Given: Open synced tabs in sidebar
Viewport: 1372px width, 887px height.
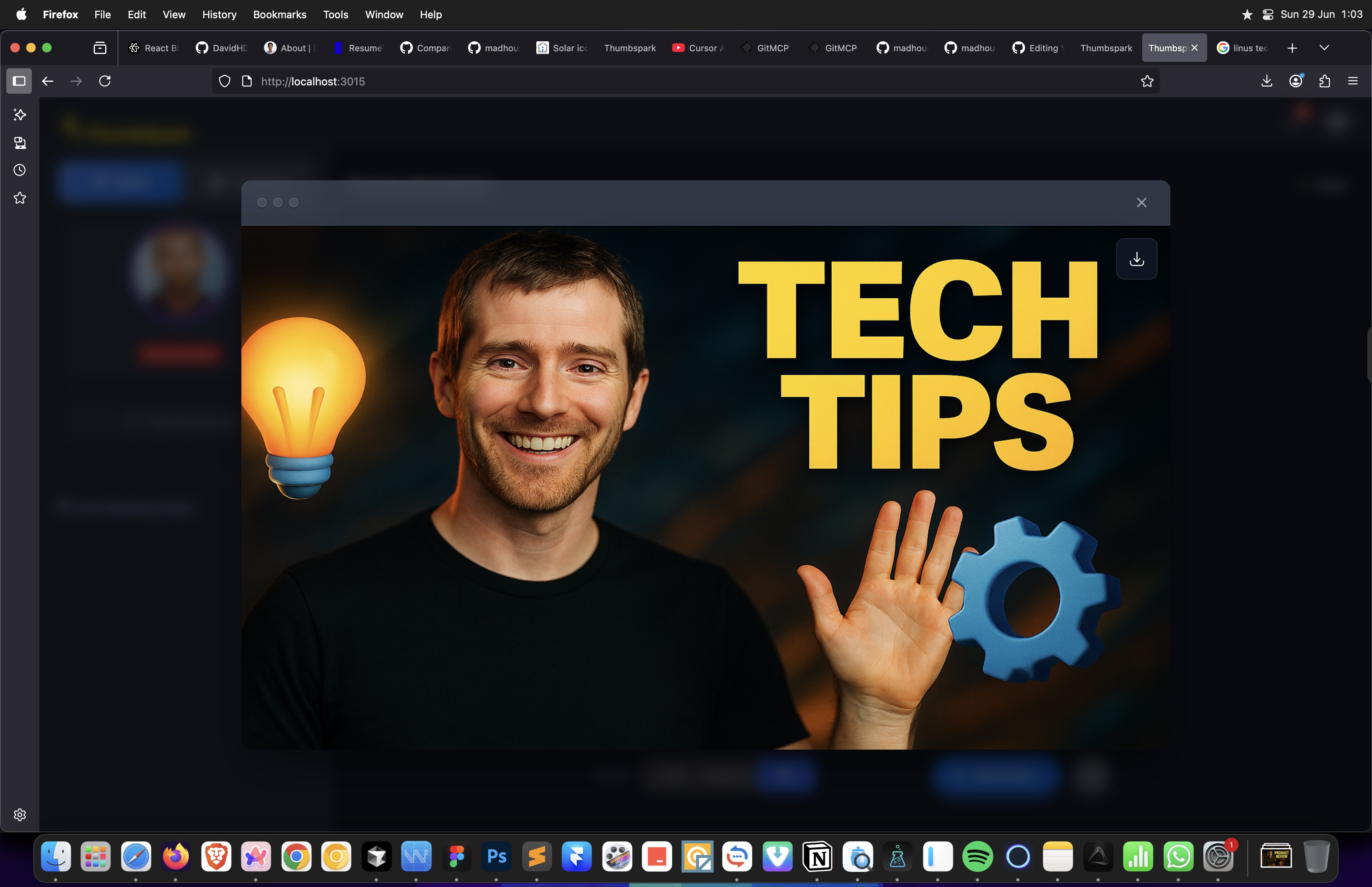Looking at the screenshot, I should click(x=19, y=143).
